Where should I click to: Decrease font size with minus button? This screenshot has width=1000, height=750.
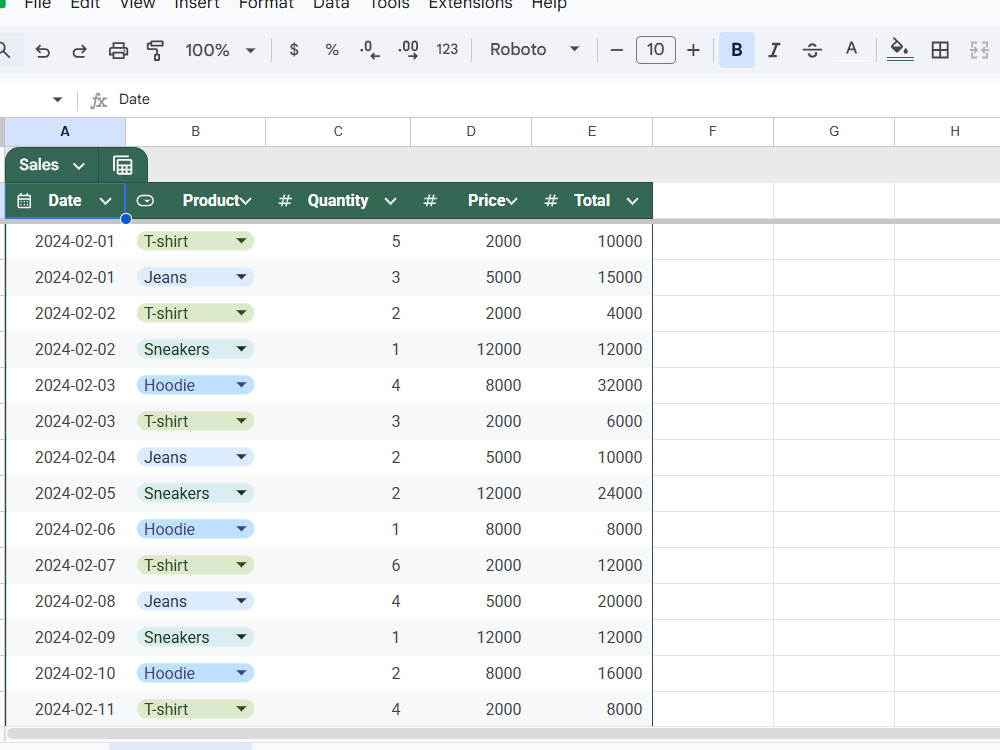coord(617,50)
